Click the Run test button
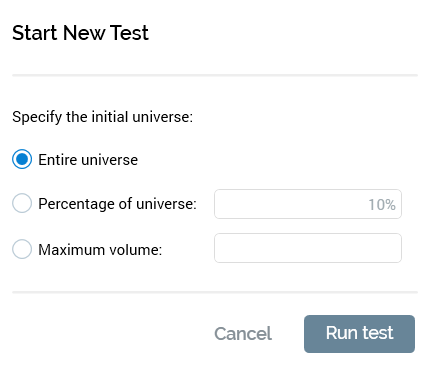 point(359,334)
